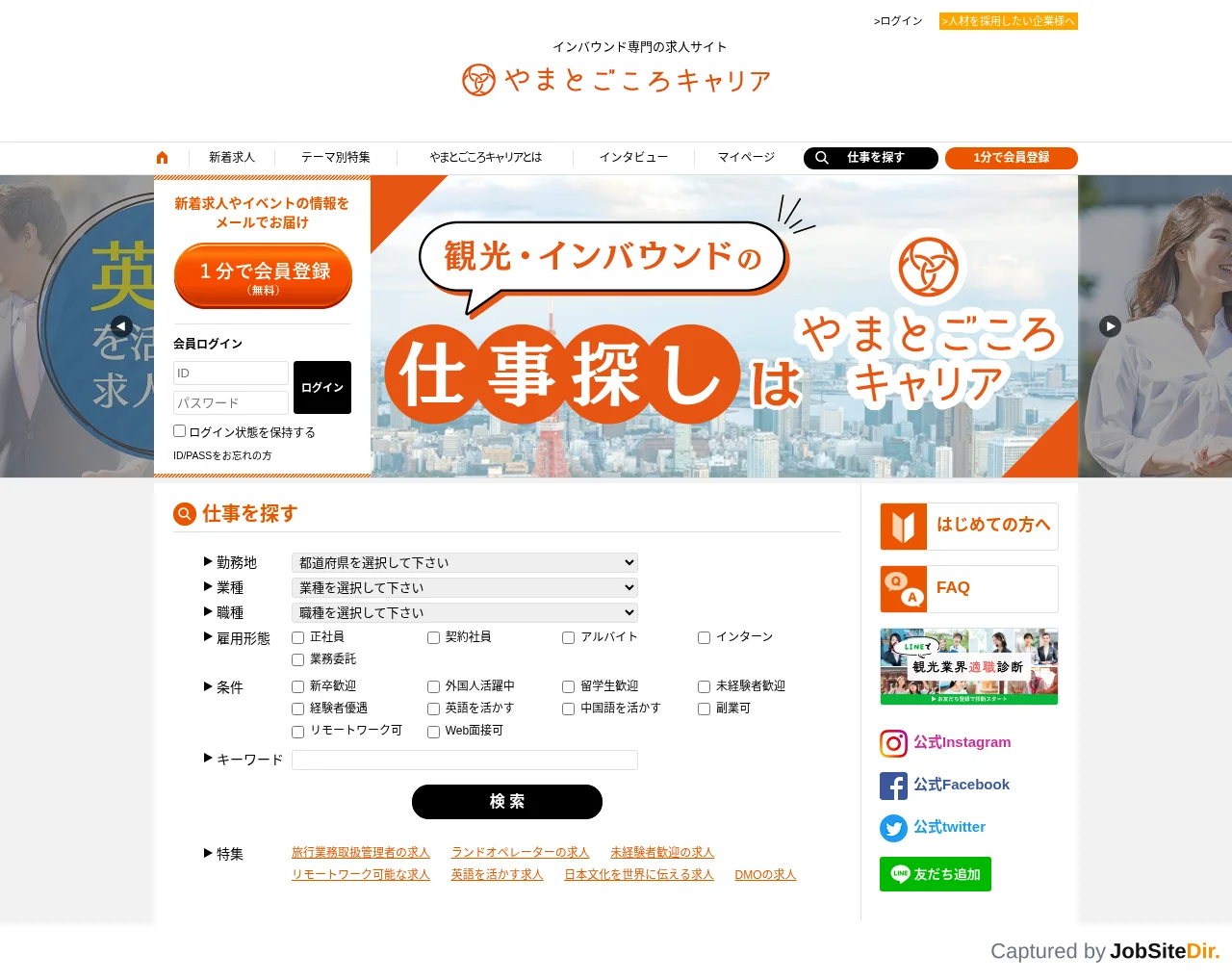This screenshot has height=980, width=1232.
Task: Click the FAQ Q&A icon
Action: pyautogui.click(x=904, y=589)
